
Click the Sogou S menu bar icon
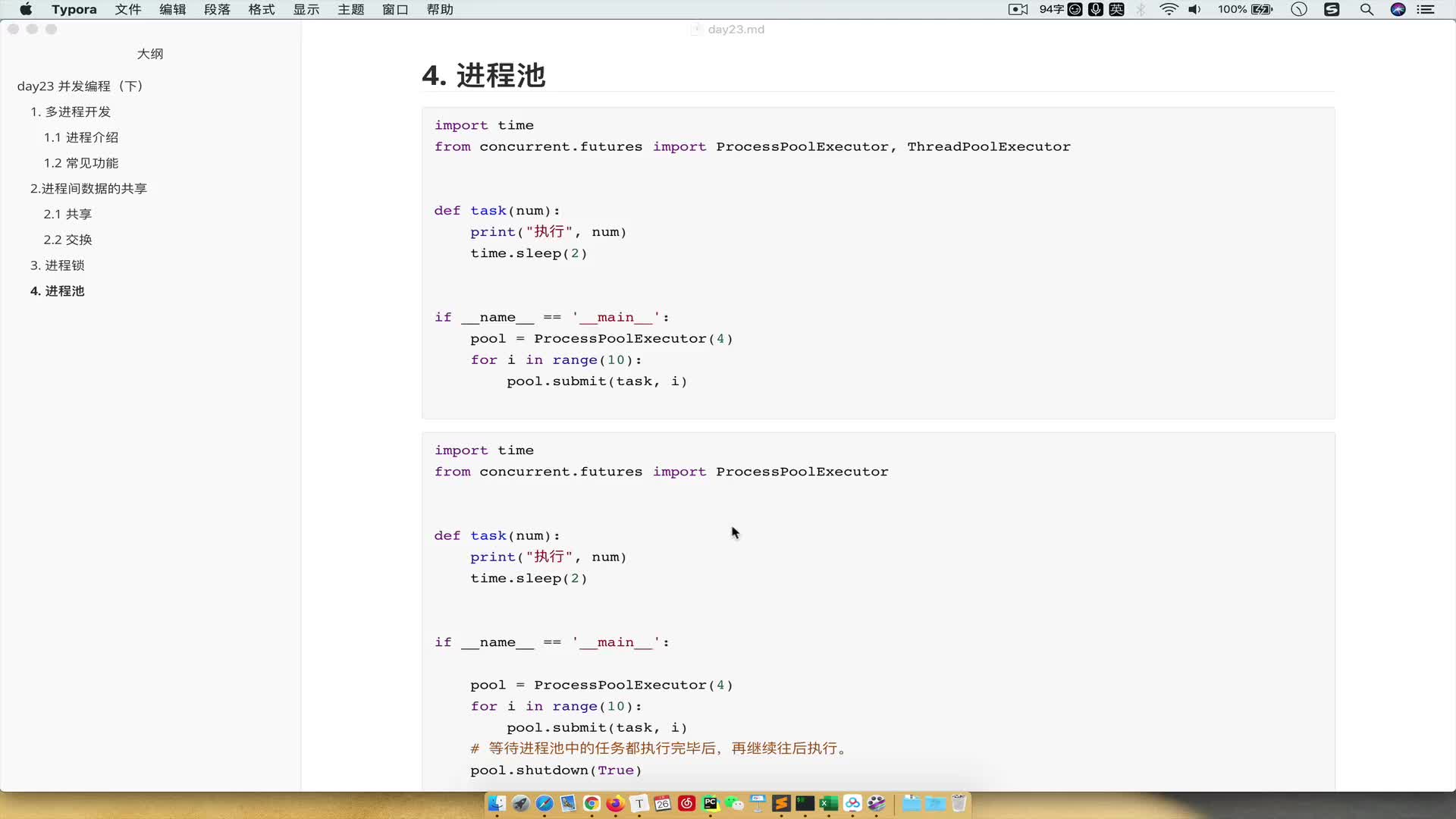click(1332, 9)
